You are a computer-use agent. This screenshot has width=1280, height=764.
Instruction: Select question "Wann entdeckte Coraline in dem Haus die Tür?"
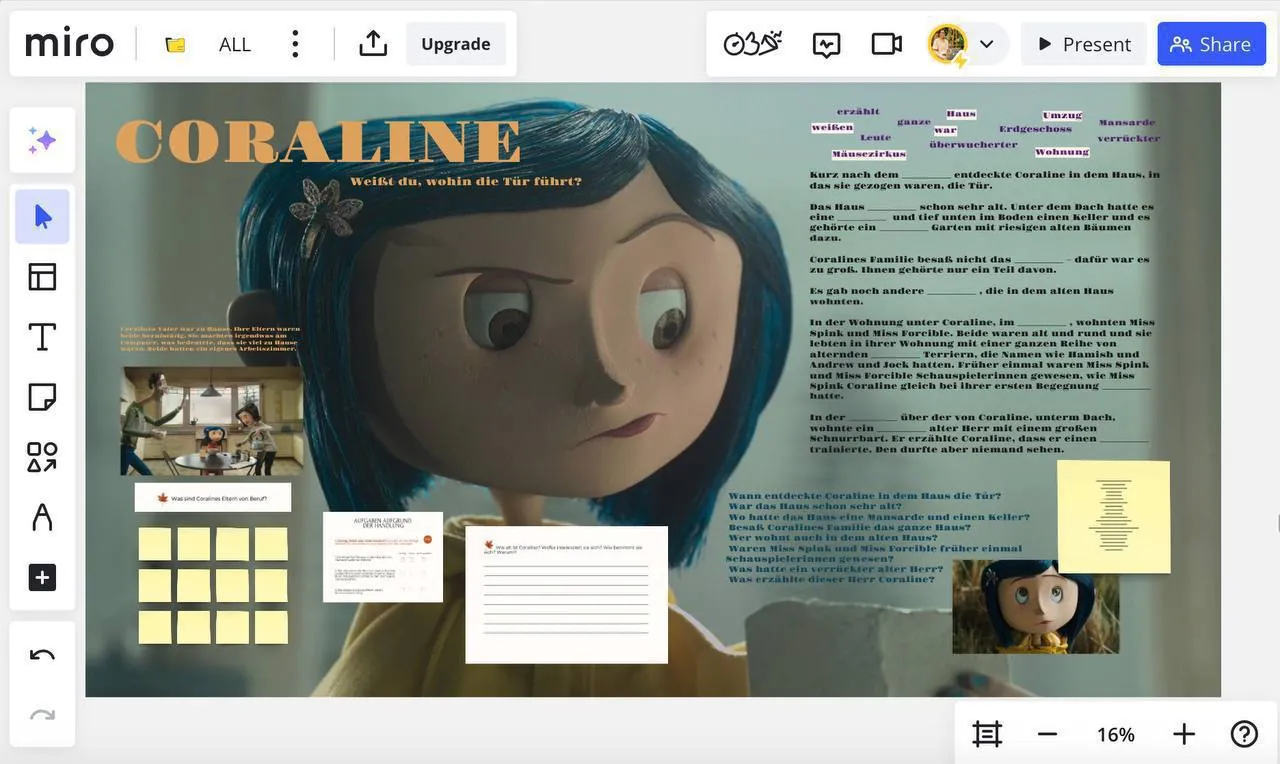865,496
